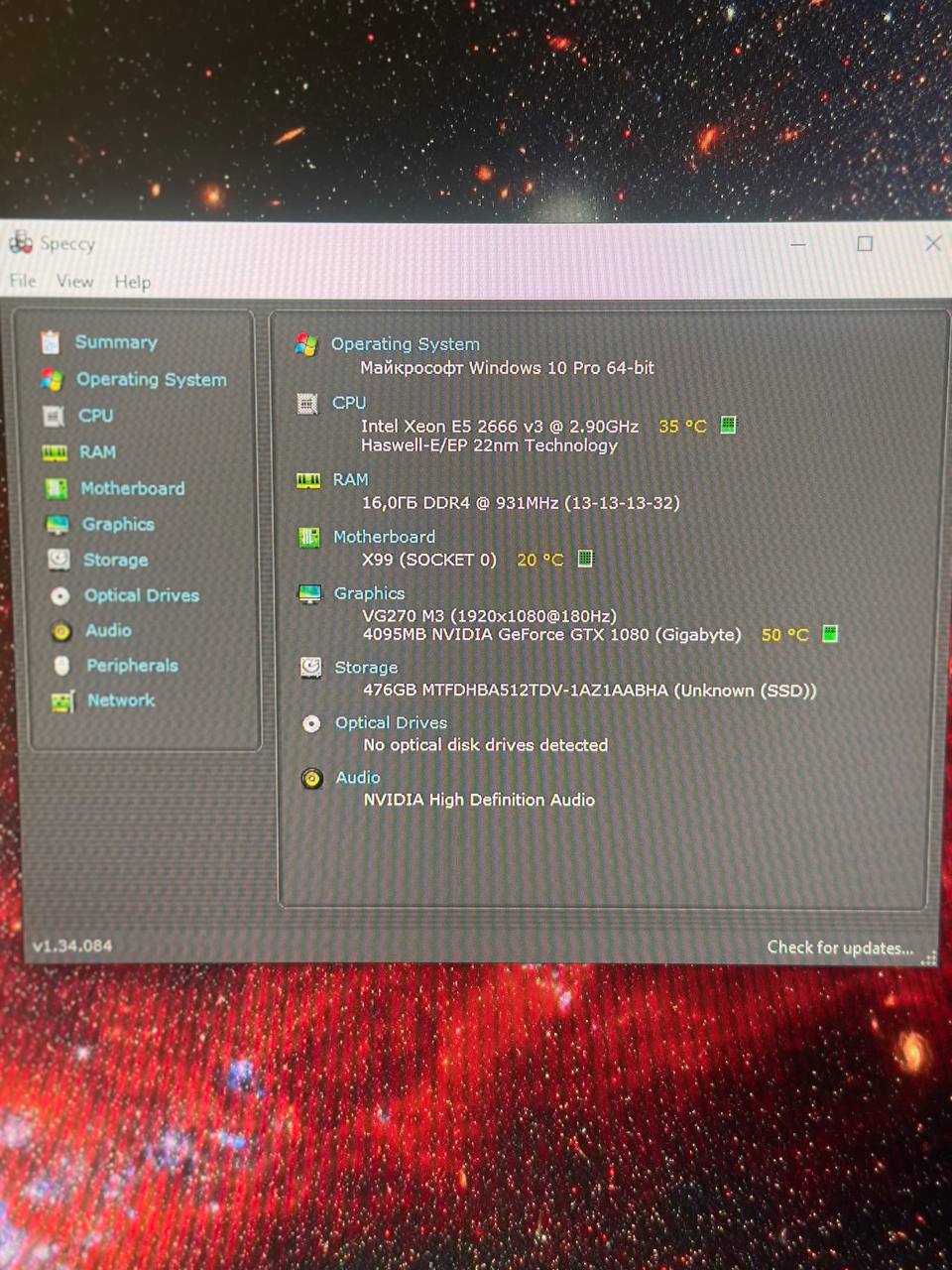Select Motherboard in the sidebar
The height and width of the screenshot is (1270, 952).
coord(133,488)
